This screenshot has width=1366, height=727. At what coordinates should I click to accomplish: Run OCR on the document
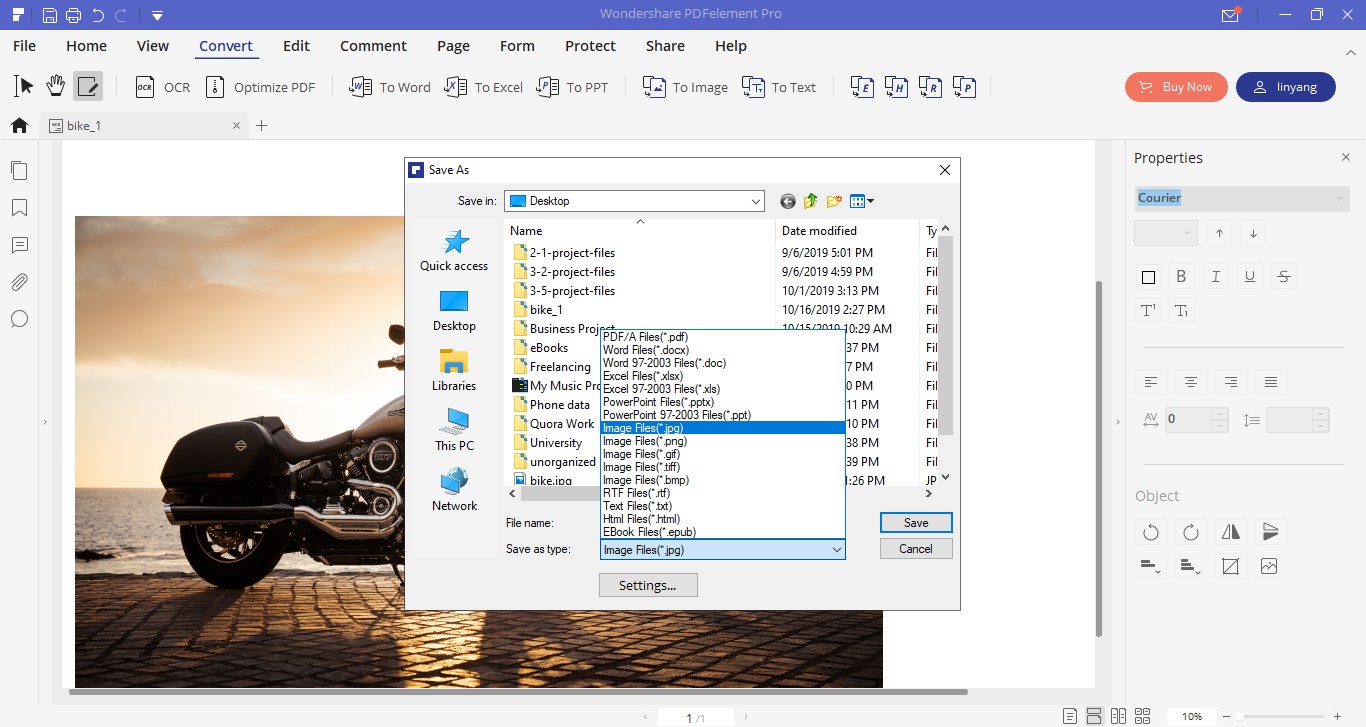coord(162,87)
